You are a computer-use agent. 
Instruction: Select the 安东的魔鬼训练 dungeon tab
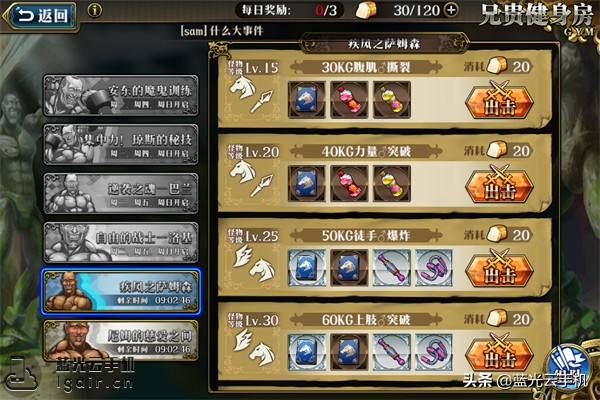click(121, 95)
